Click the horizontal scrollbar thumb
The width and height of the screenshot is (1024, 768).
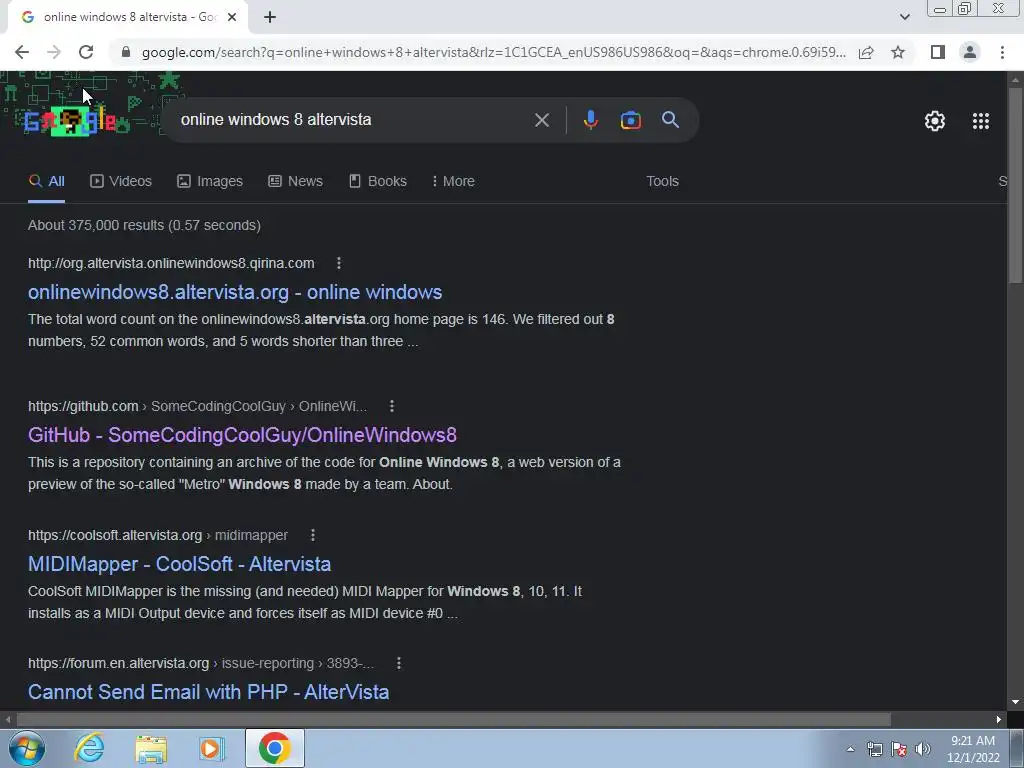pos(454,720)
